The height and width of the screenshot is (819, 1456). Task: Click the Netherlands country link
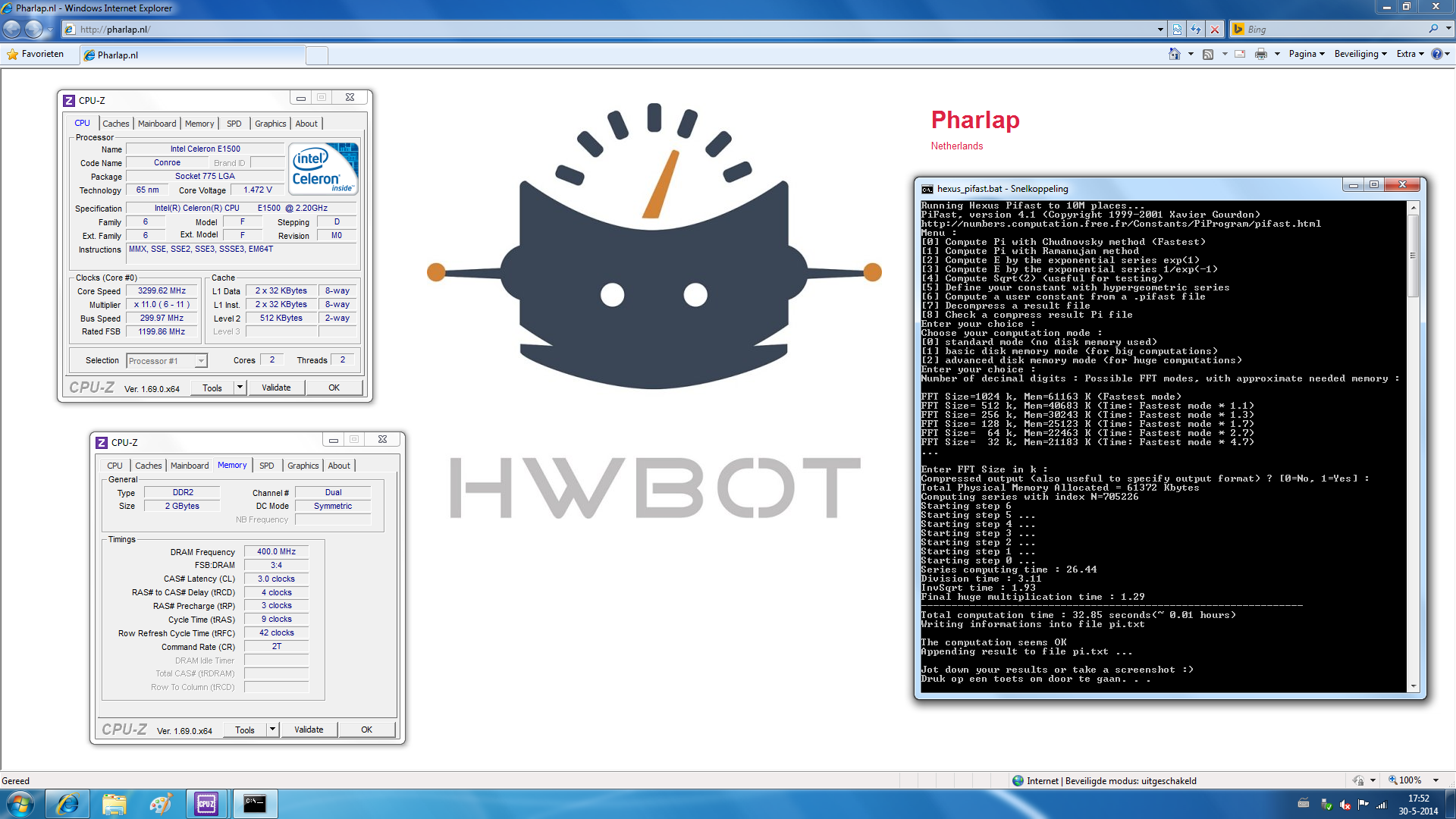[957, 146]
